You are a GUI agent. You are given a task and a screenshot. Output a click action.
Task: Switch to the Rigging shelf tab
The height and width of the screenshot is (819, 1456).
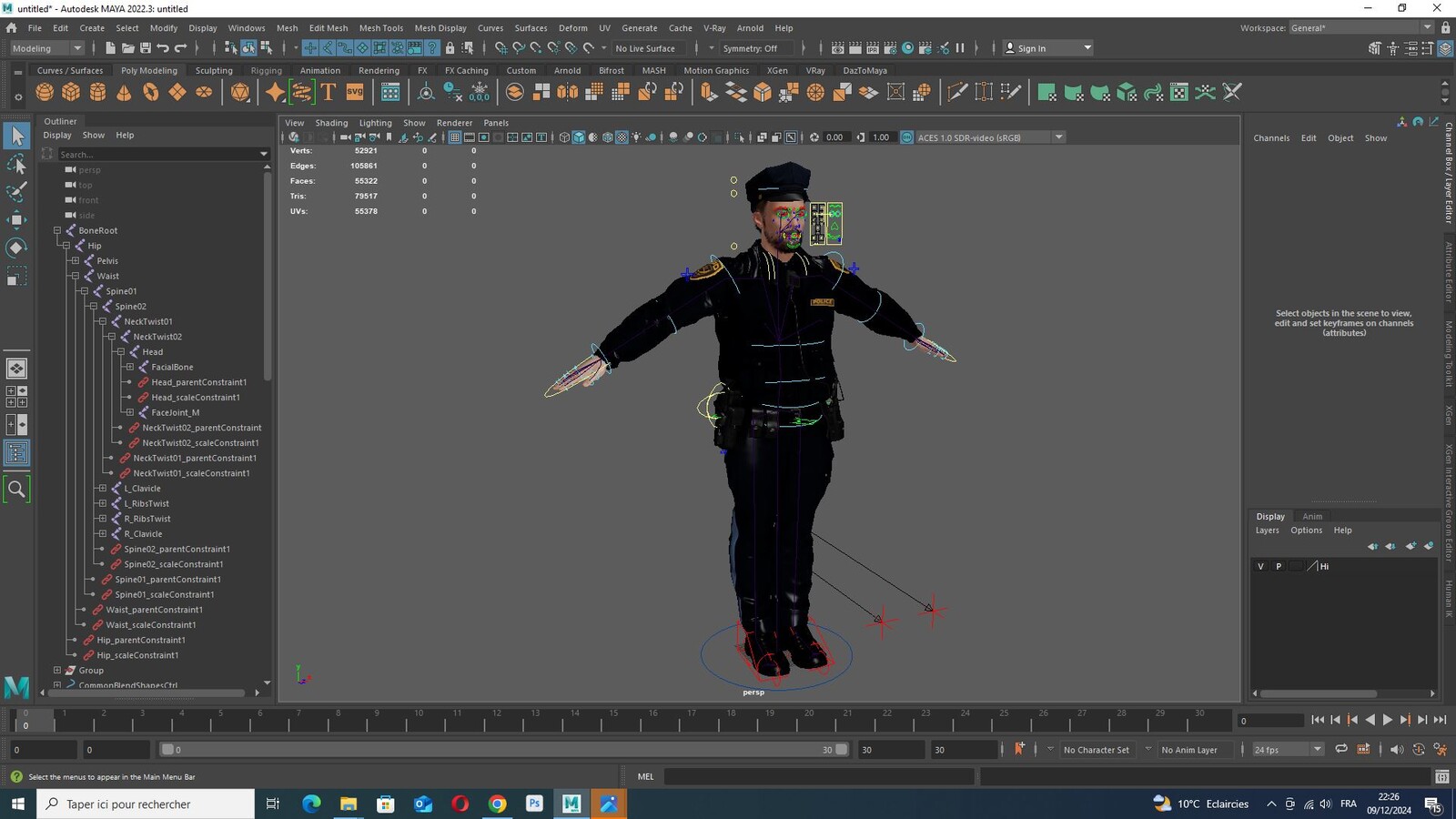click(x=266, y=70)
